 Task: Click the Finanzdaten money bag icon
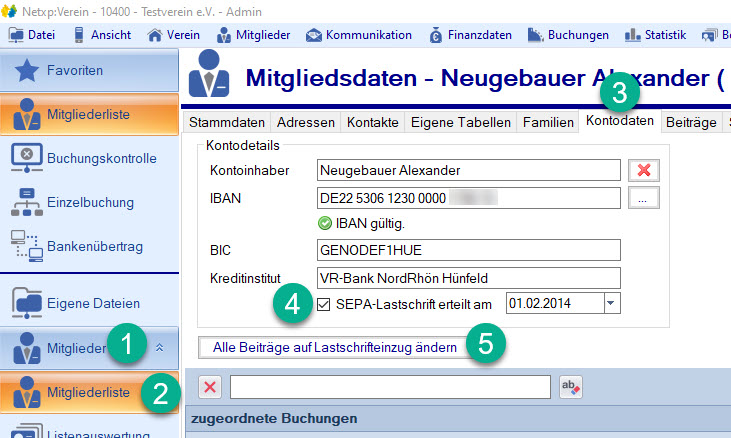[x=435, y=35]
